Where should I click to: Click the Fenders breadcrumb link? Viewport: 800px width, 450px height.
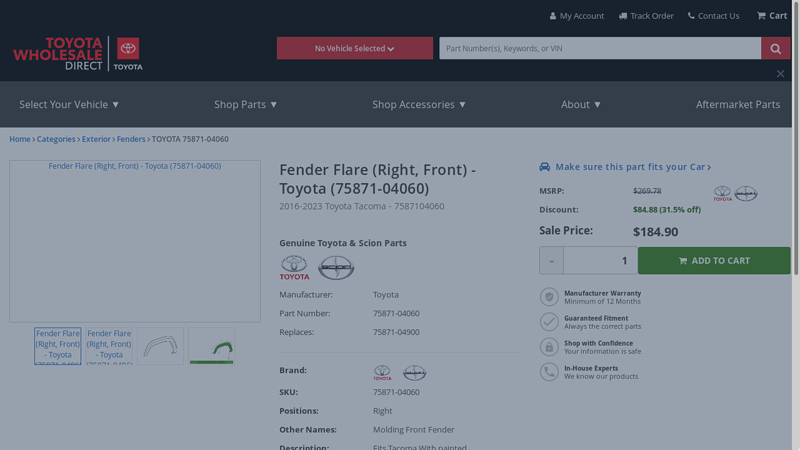coord(131,139)
